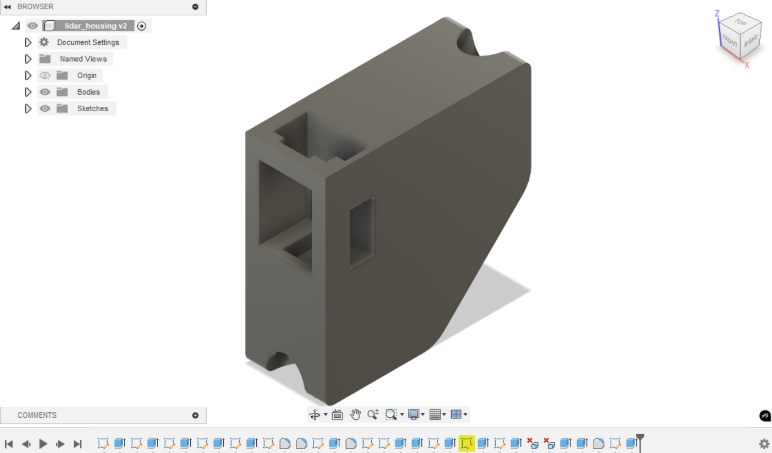Activate lidar_housing v2 component radio button
This screenshot has height=453, width=772.
[142, 26]
